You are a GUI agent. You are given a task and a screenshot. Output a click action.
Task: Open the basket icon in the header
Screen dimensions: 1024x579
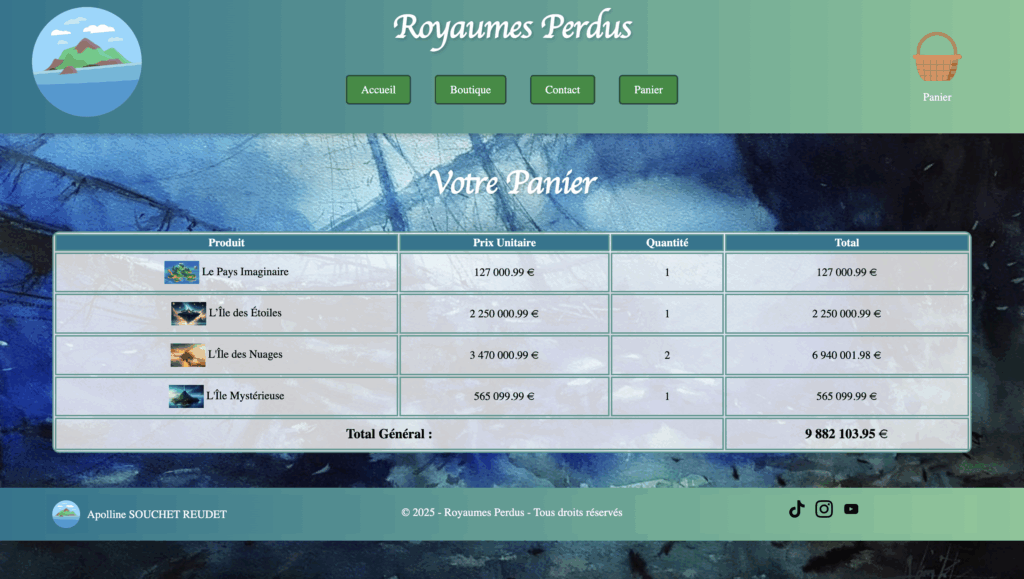click(x=937, y=57)
